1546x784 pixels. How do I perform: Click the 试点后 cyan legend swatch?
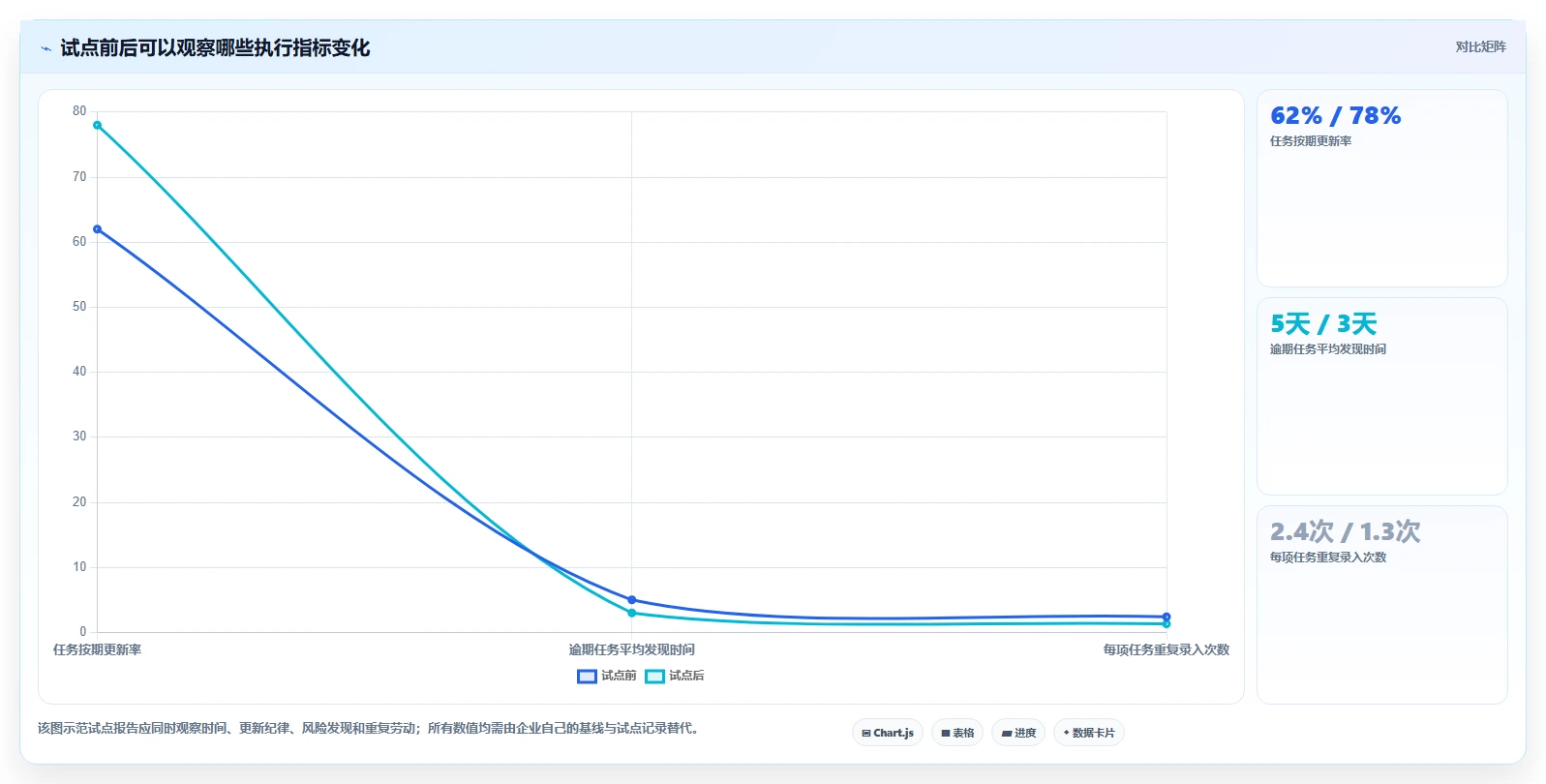[654, 676]
